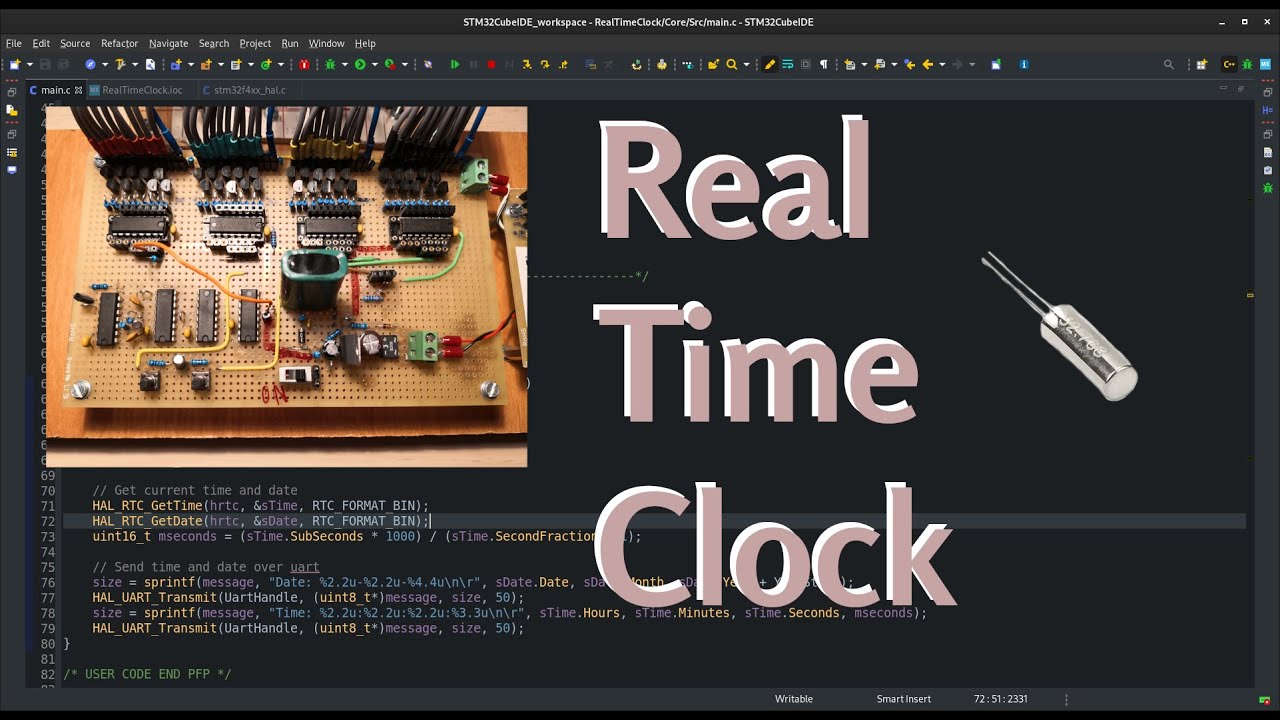Click the New file toolbar icon
The width and height of the screenshot is (1280, 720).
coord(14,64)
